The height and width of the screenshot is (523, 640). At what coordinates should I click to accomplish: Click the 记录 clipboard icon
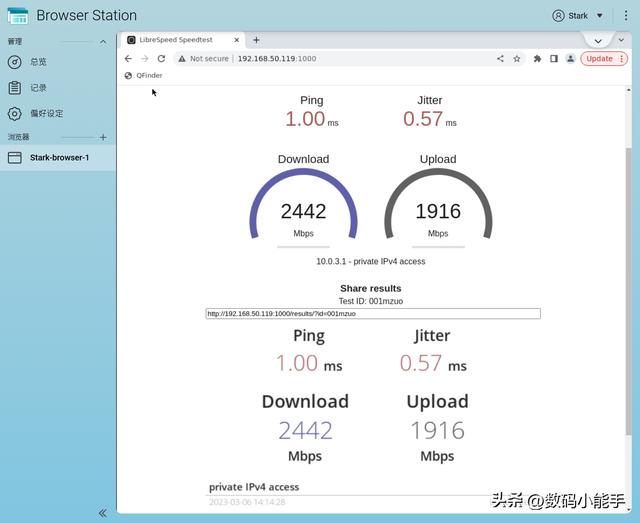point(15,88)
